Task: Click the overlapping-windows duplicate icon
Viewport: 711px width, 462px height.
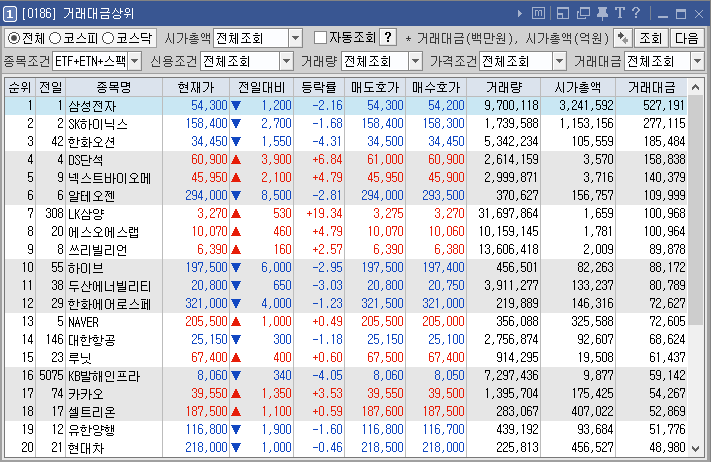Action: point(583,14)
